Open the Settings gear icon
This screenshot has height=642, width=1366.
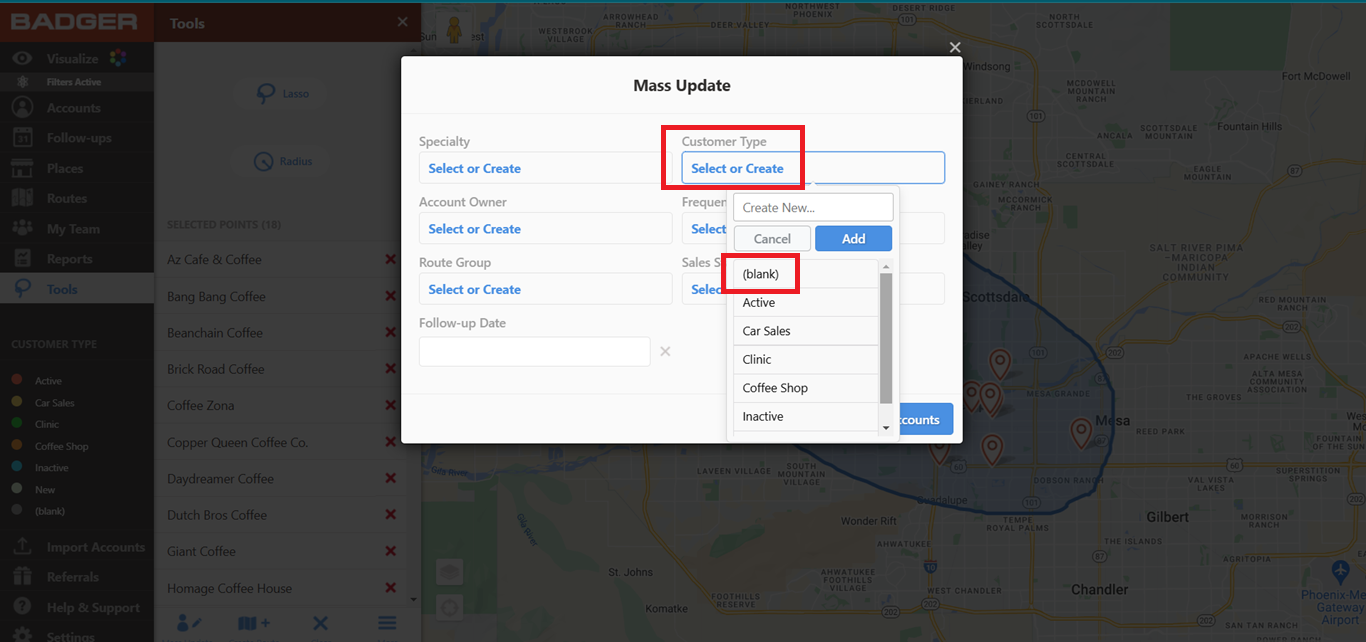pyautogui.click(x=22, y=635)
